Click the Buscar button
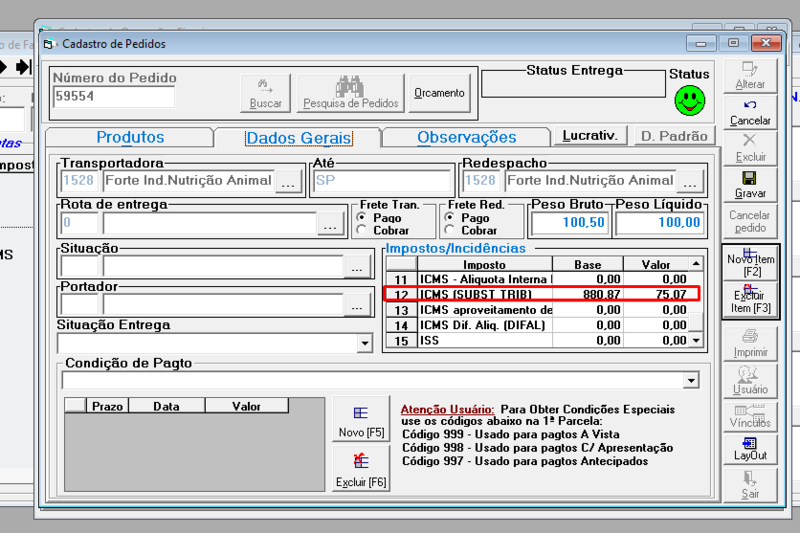This screenshot has height=533, width=800. [x=265, y=93]
